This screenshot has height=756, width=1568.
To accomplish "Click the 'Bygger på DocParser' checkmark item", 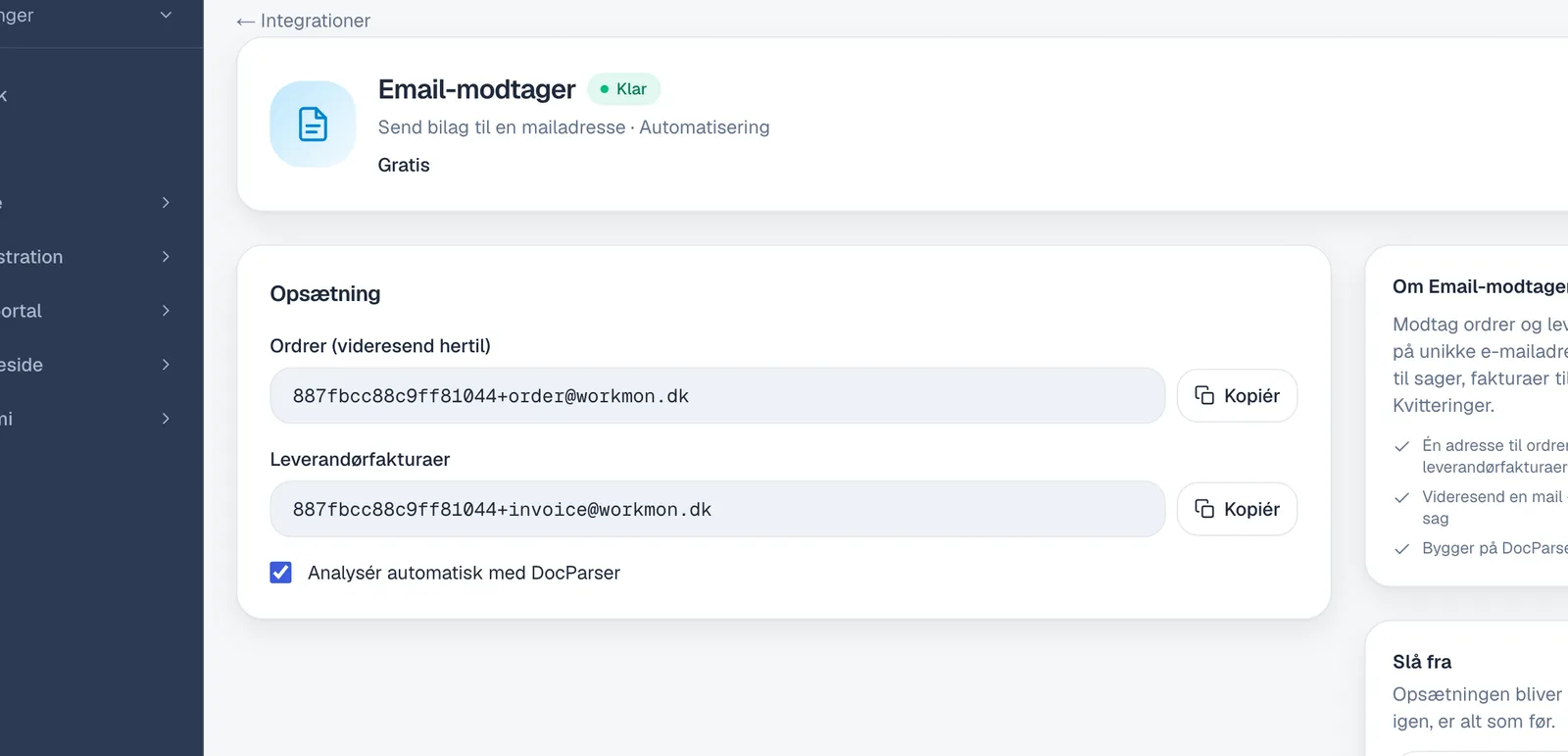I will pos(1481,548).
